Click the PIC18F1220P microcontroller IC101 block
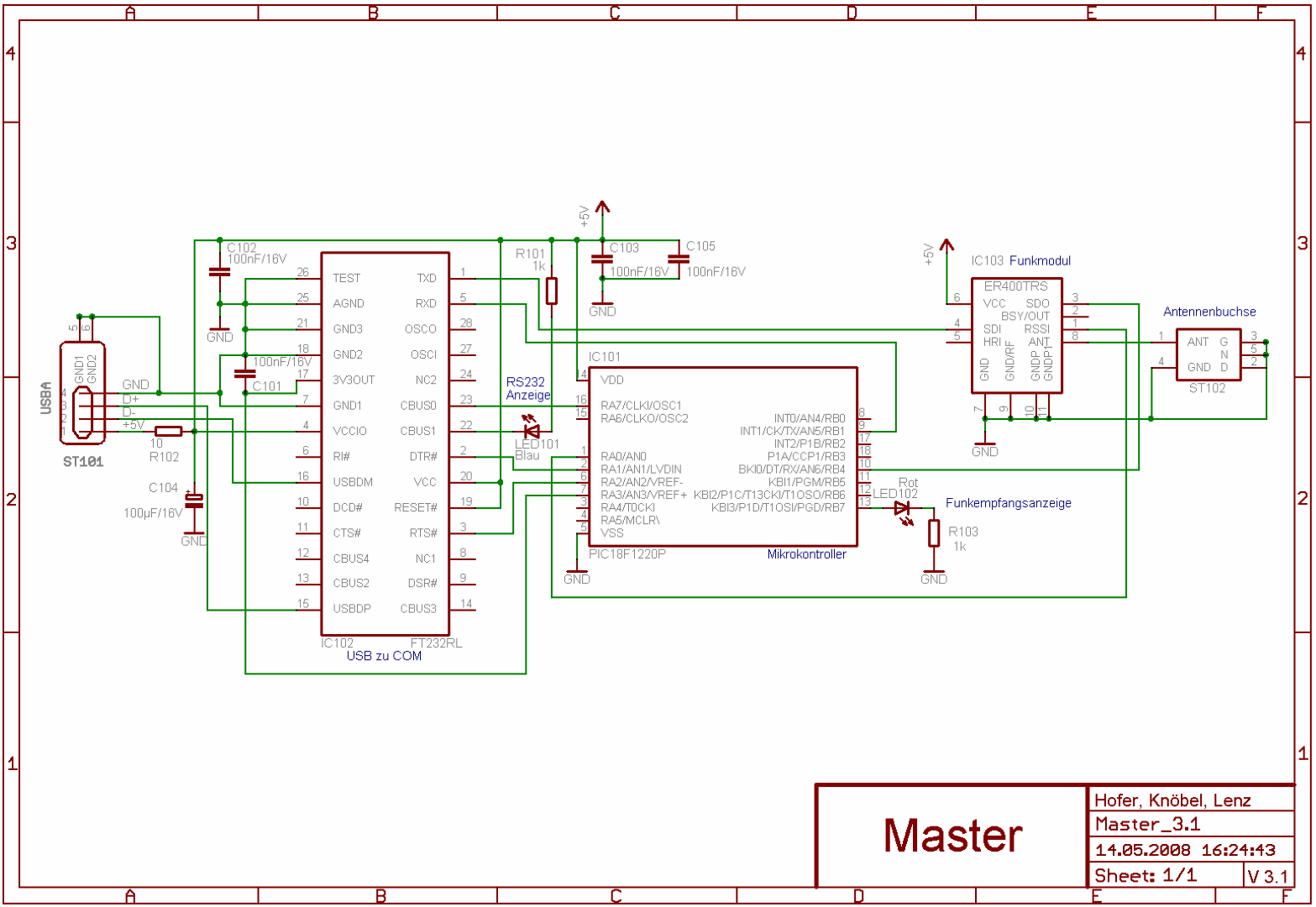Screen dimensions: 1316x907 coord(722,456)
